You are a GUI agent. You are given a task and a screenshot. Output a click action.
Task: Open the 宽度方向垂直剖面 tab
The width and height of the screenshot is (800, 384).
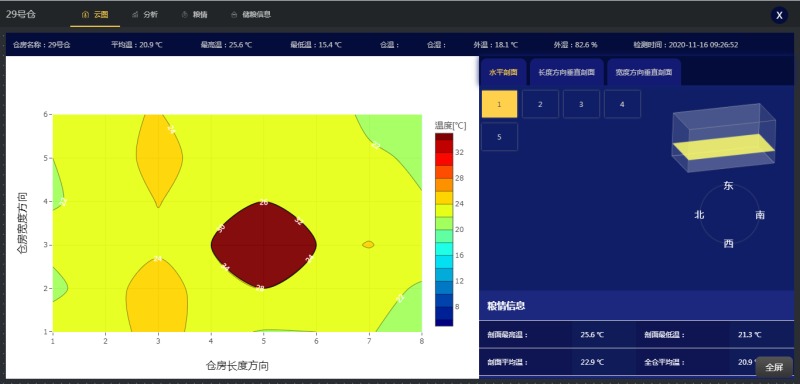(x=643, y=72)
